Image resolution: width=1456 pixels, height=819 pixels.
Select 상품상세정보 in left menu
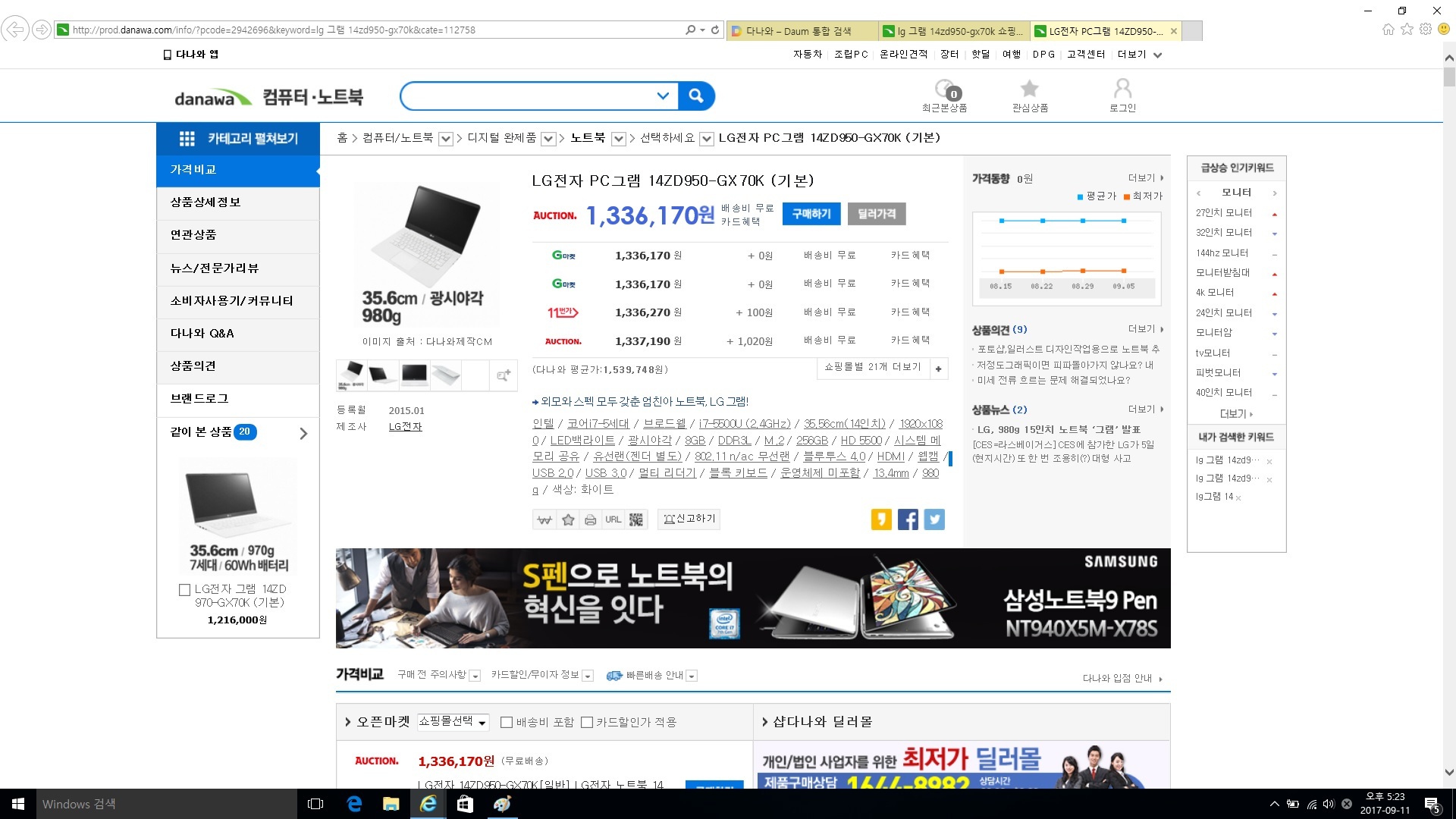coord(238,202)
